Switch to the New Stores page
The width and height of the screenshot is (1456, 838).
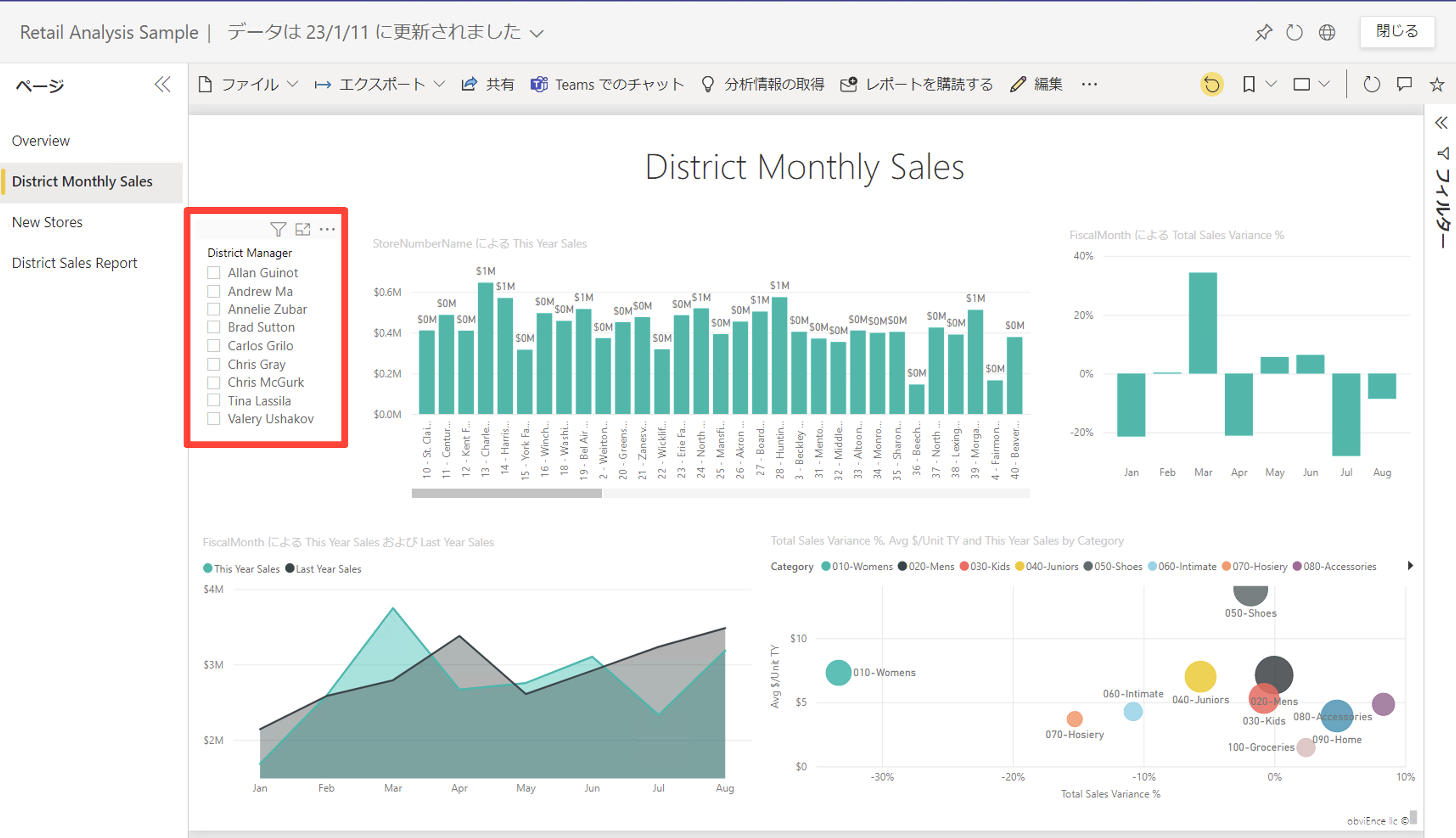click(x=47, y=222)
